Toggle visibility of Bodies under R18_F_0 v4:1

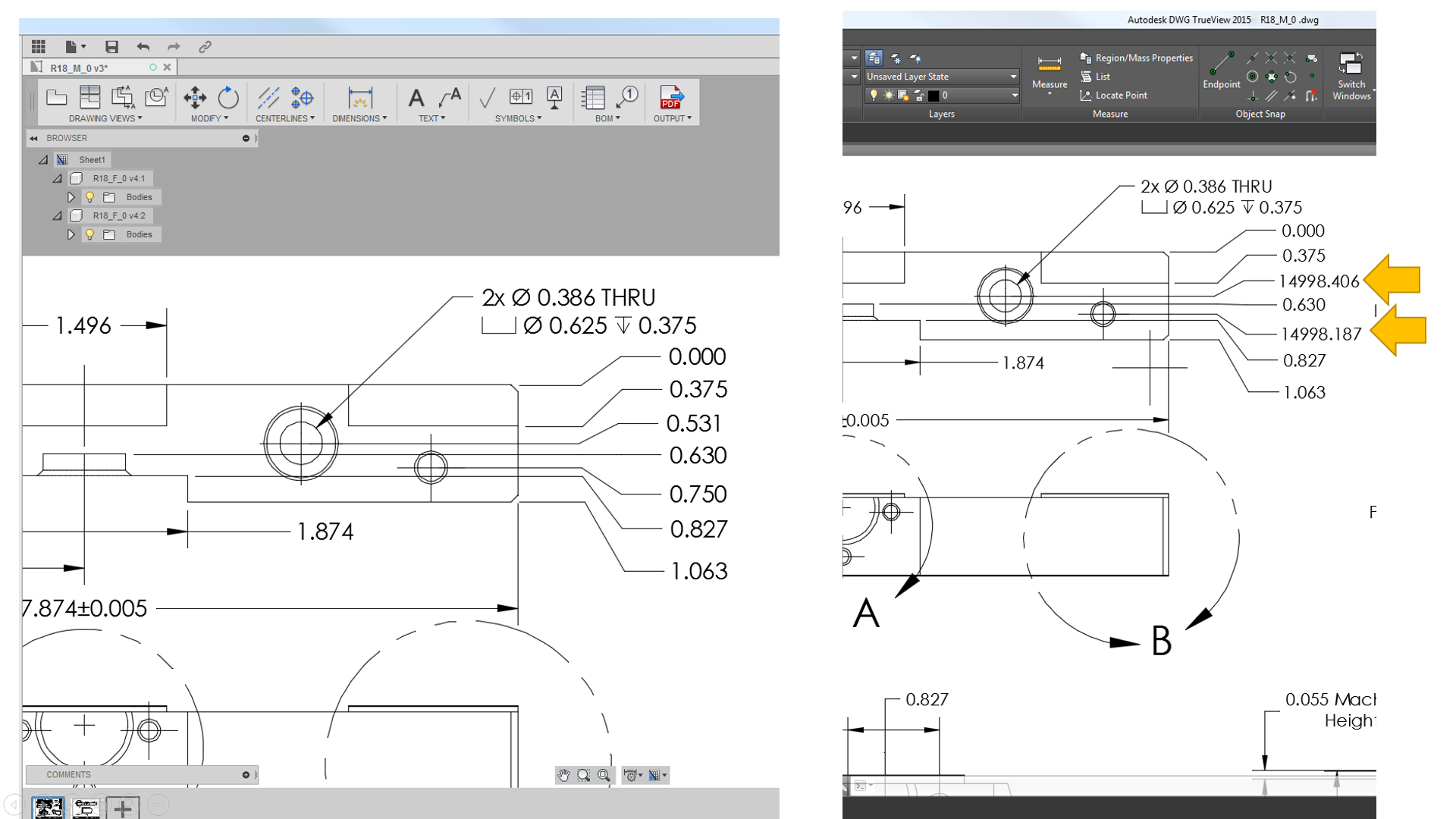[x=90, y=197]
